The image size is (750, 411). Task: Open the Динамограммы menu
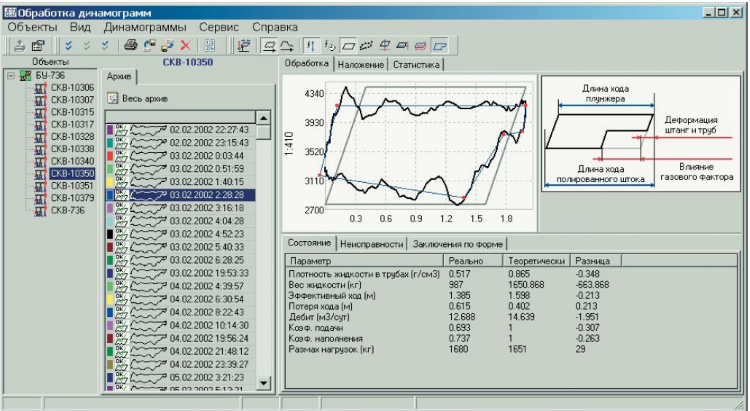(x=145, y=27)
